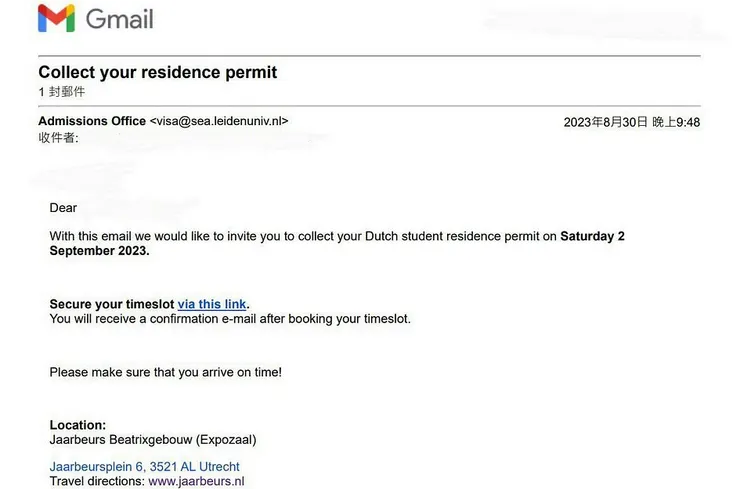This screenshot has width=740, height=489.
Task: Open the www.jaarbeurs.nl link
Action: tap(196, 481)
